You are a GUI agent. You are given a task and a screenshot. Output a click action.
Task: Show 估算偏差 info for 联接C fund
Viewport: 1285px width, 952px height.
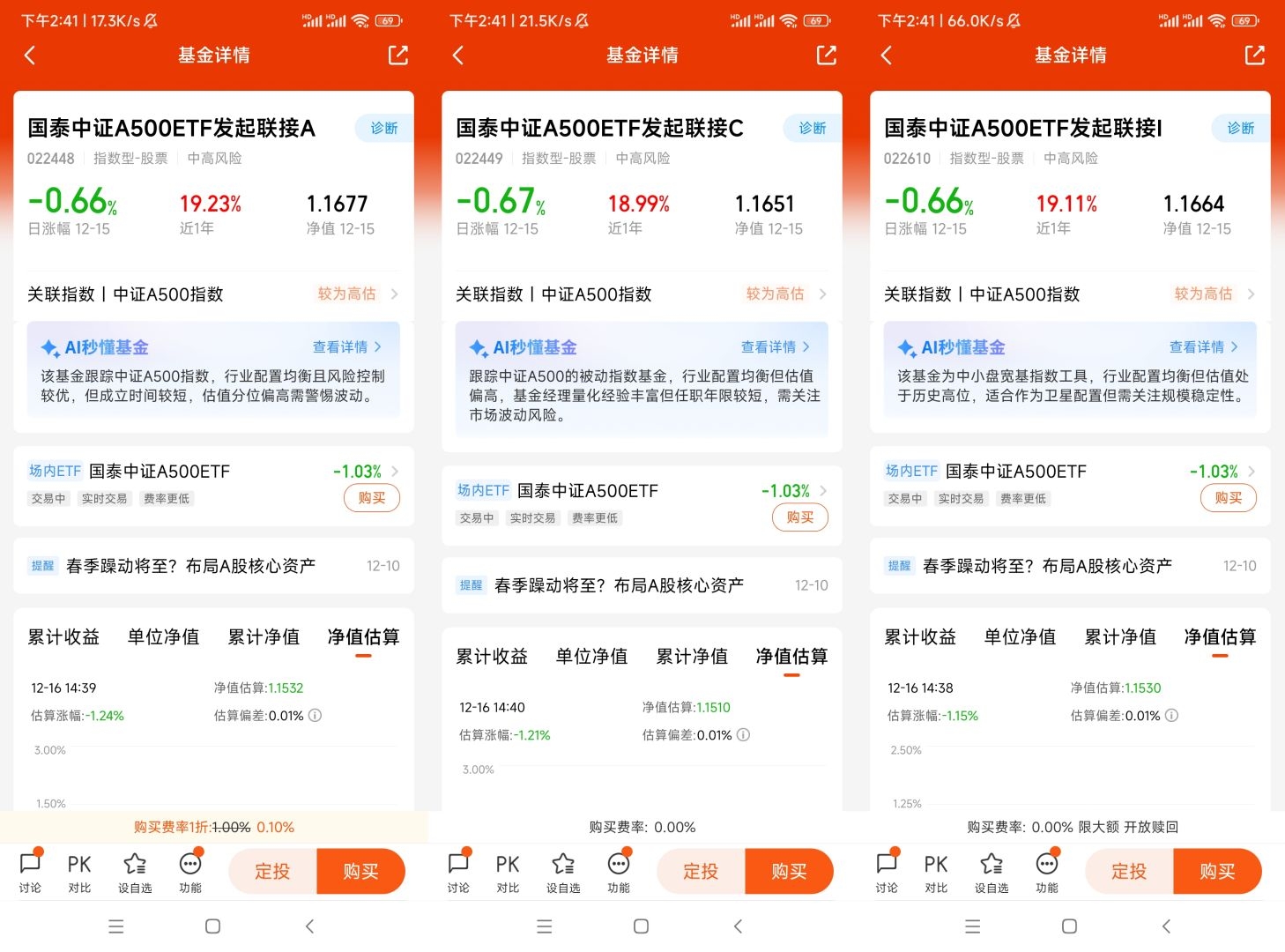click(x=743, y=735)
